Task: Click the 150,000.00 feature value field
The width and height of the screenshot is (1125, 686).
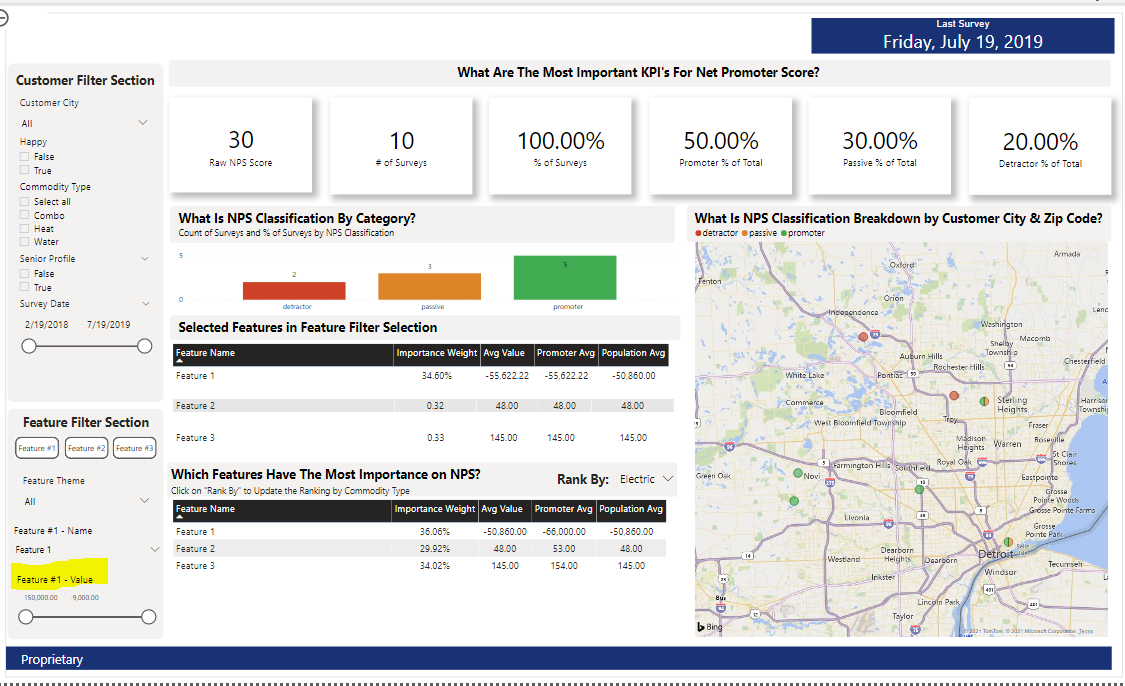Action: pyautogui.click(x=41, y=597)
